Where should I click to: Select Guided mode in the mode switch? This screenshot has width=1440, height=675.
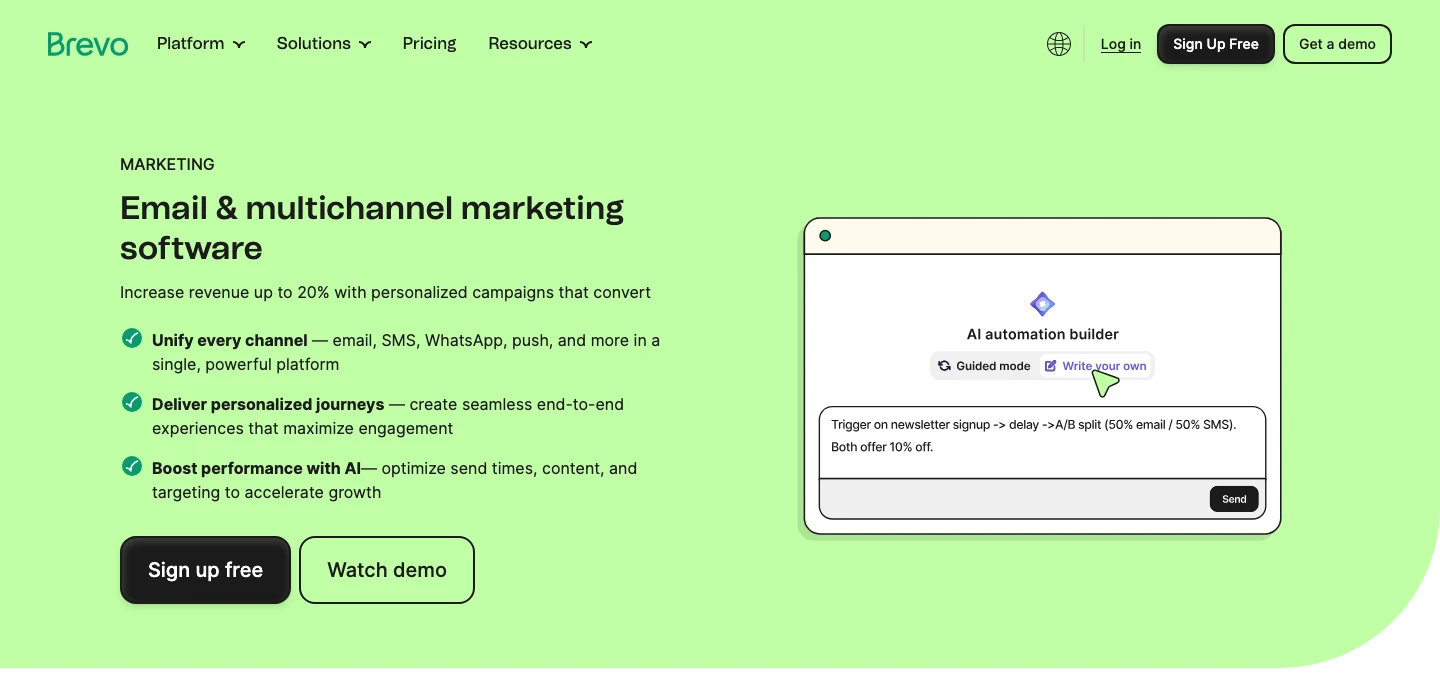click(x=984, y=366)
